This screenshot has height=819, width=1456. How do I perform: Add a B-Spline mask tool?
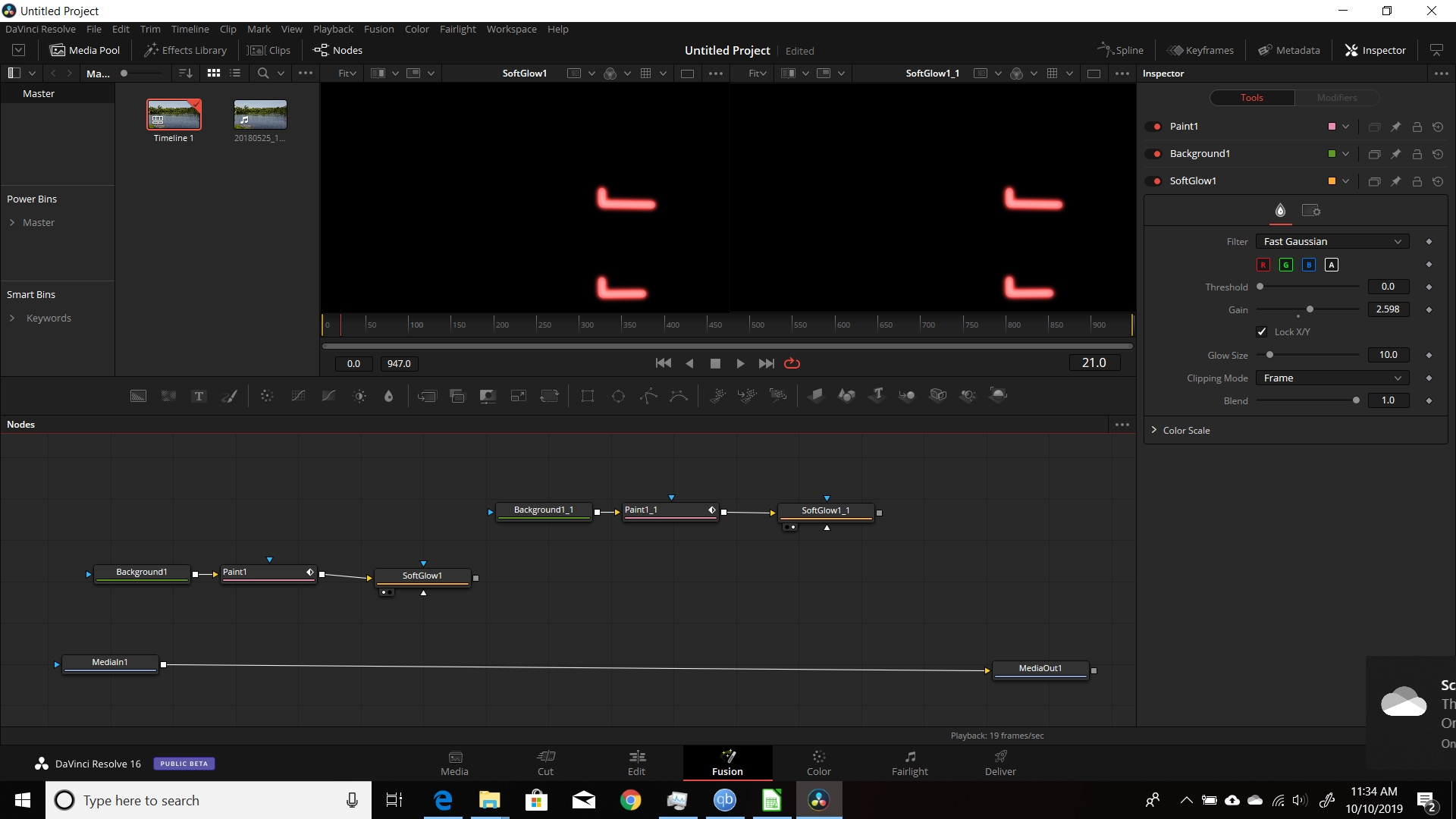pos(679,396)
